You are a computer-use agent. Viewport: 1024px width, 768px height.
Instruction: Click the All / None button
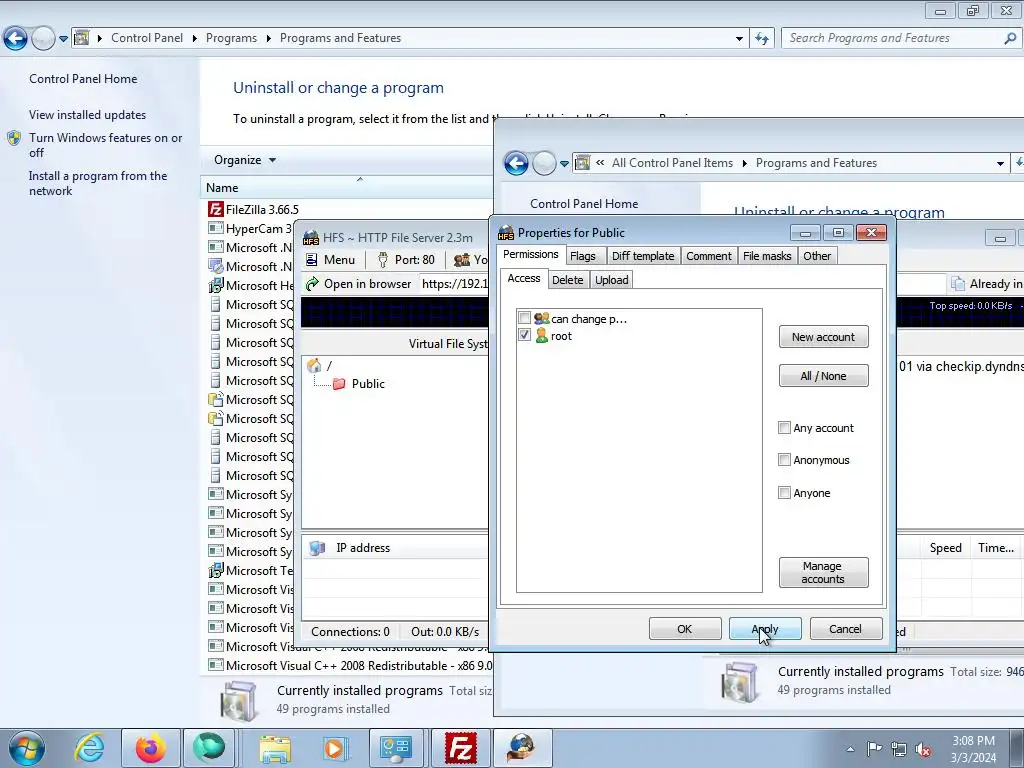[824, 376]
